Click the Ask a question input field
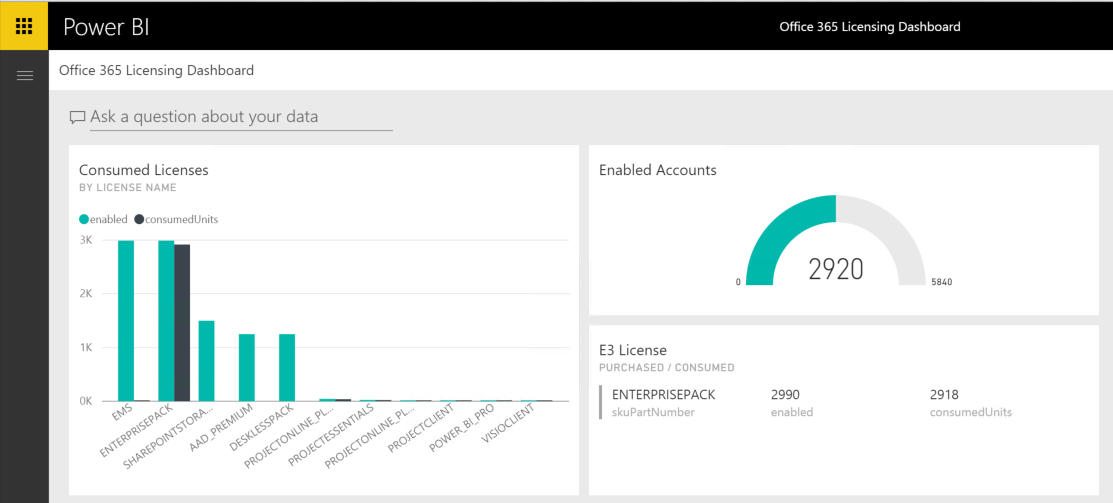 click(240, 117)
